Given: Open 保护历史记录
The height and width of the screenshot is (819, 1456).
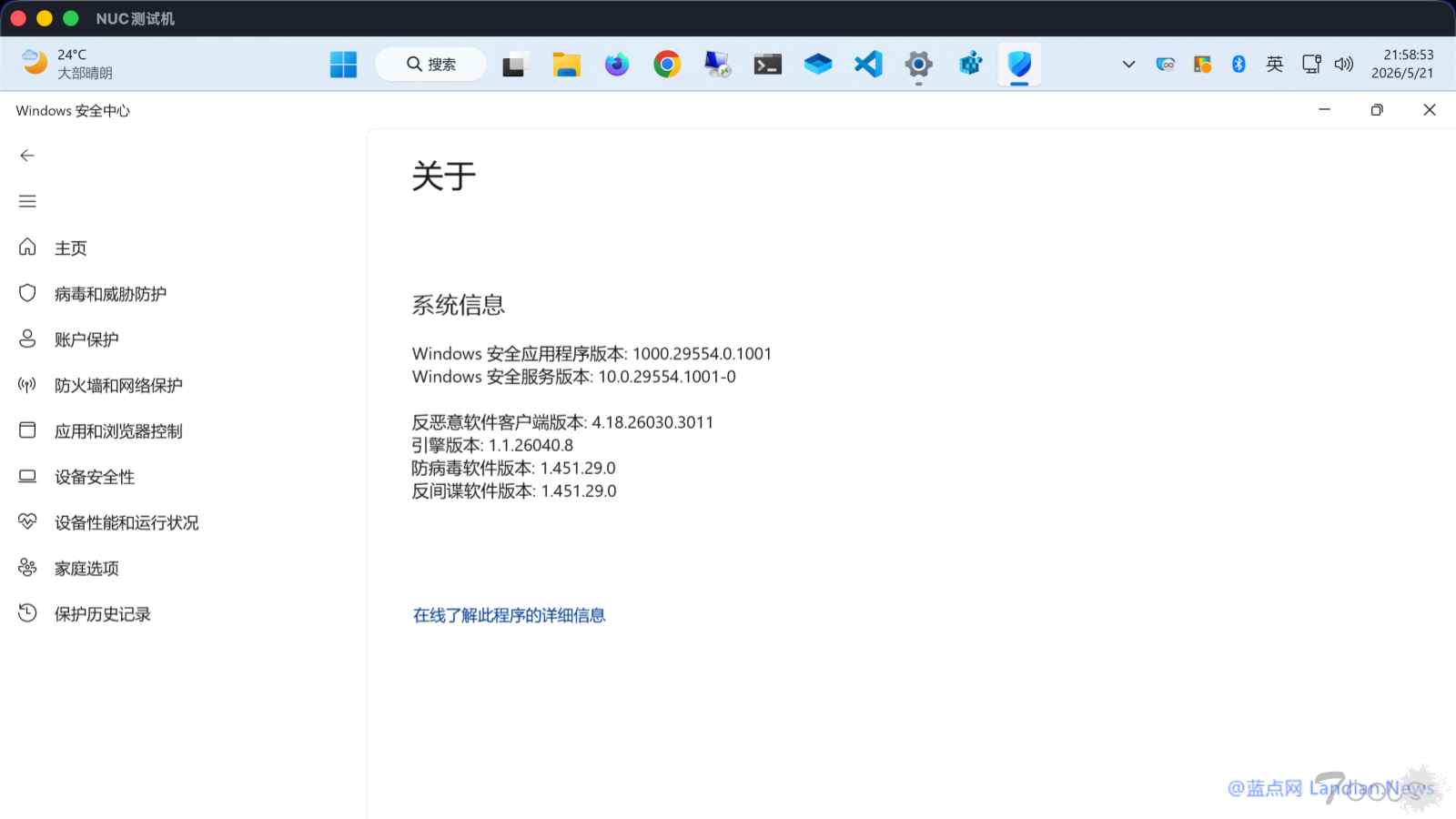Looking at the screenshot, I should [x=103, y=614].
